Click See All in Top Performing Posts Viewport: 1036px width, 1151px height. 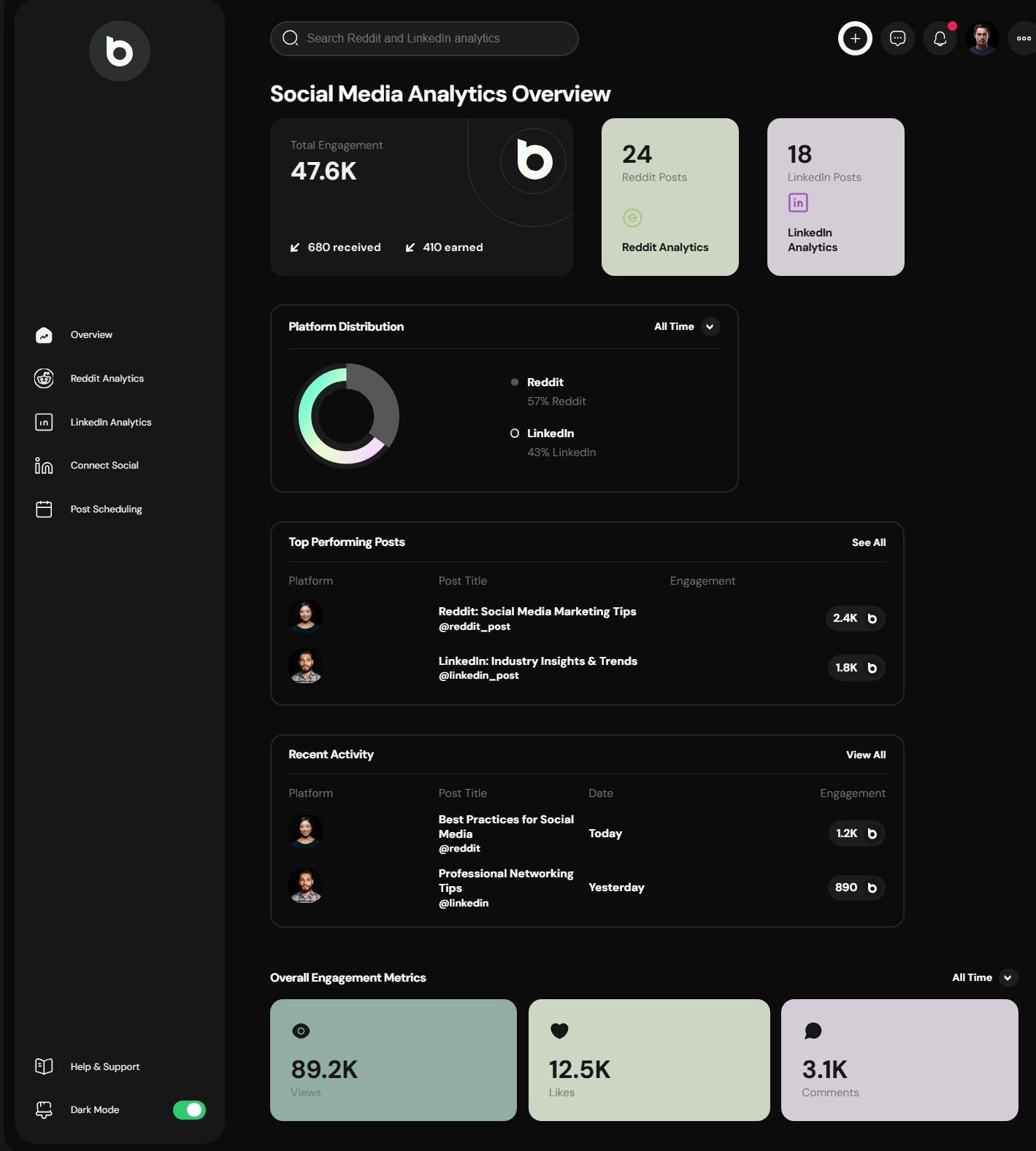pyautogui.click(x=868, y=542)
